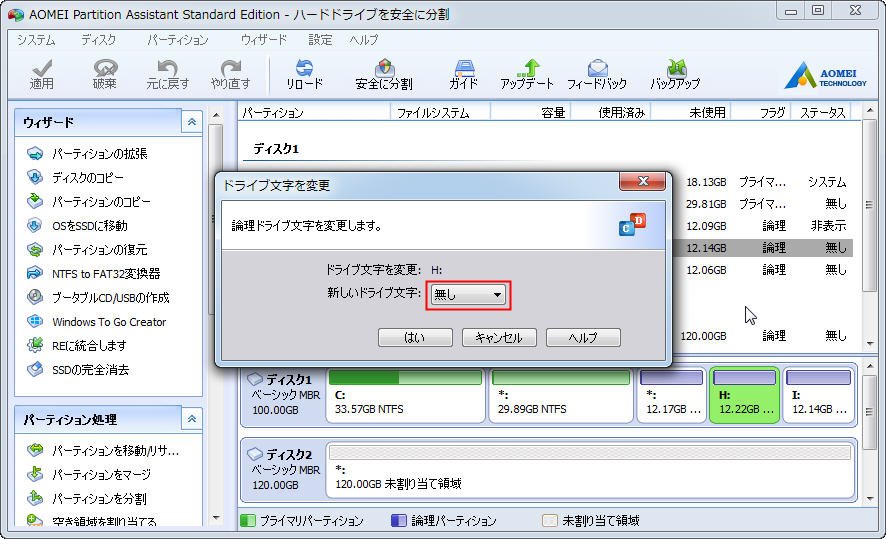Viewport: 886px width, 539px height.
Task: Click the 120.00GB unused row cell
Action: [x=703, y=336]
